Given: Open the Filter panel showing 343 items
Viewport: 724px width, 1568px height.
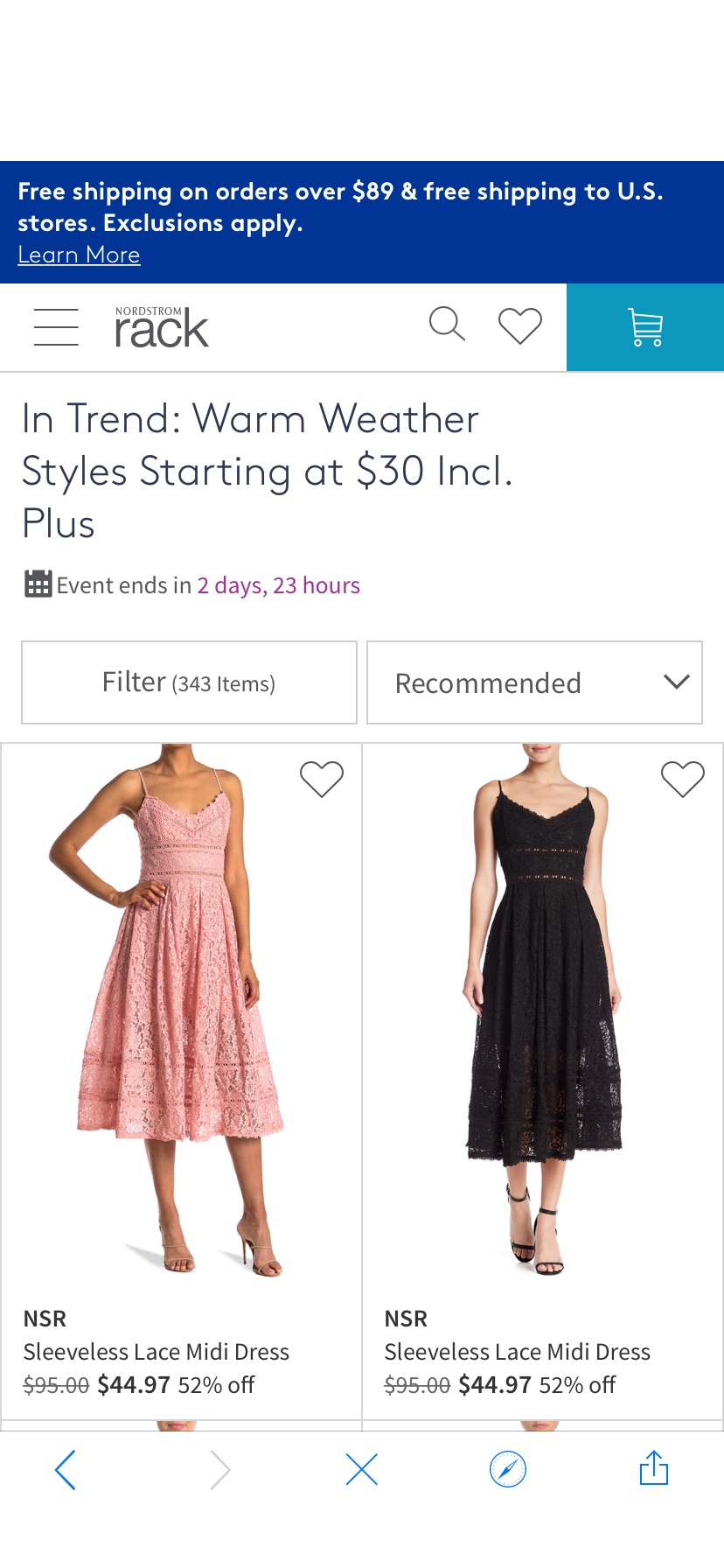Looking at the screenshot, I should point(188,682).
